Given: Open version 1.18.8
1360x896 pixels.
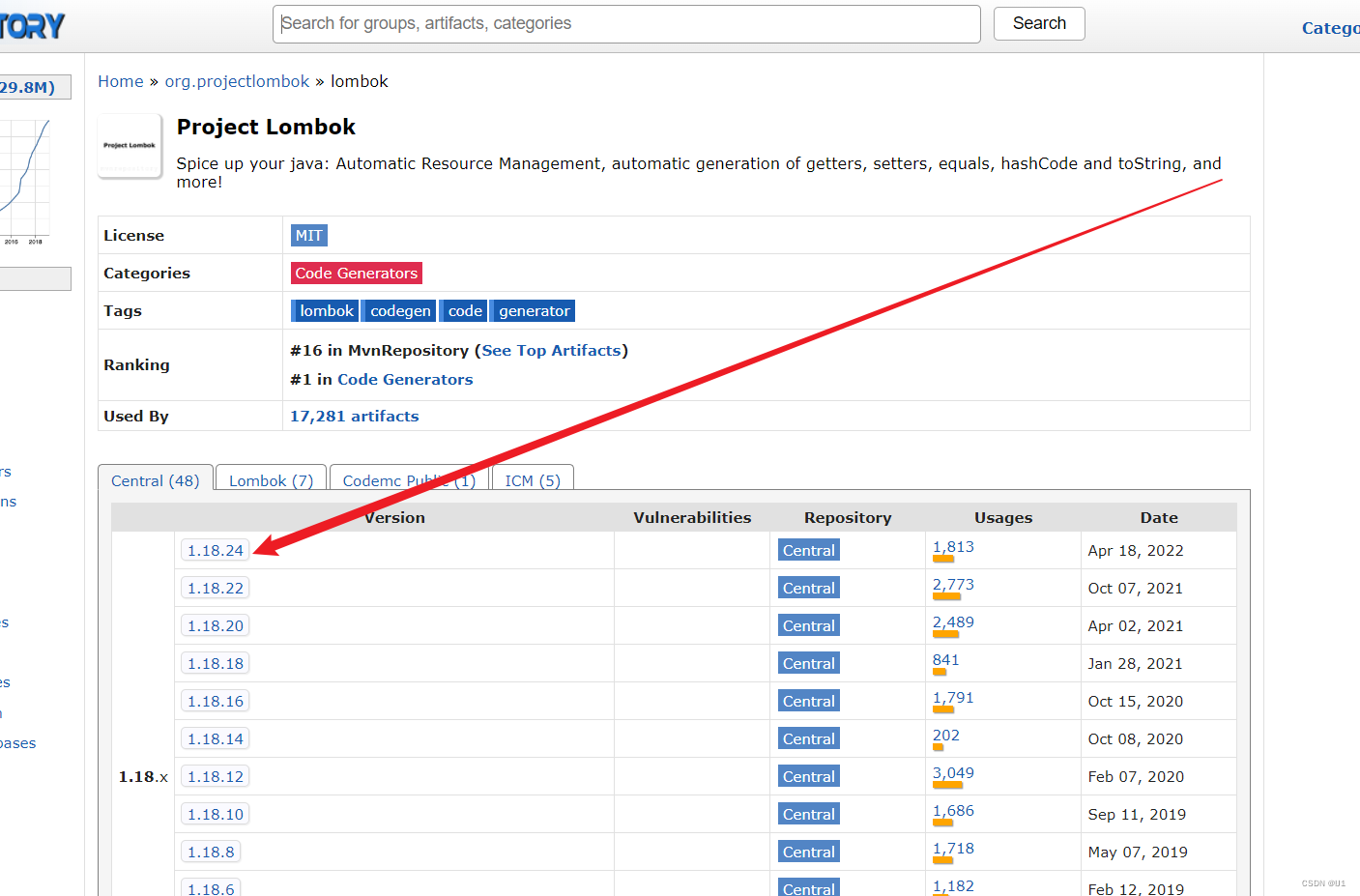Looking at the screenshot, I should (211, 852).
